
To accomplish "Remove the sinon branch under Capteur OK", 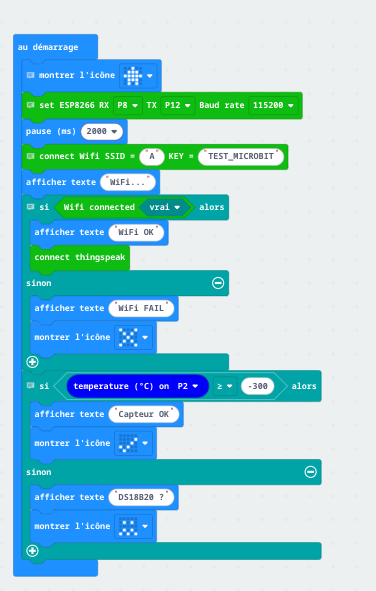I will tap(310, 472).
